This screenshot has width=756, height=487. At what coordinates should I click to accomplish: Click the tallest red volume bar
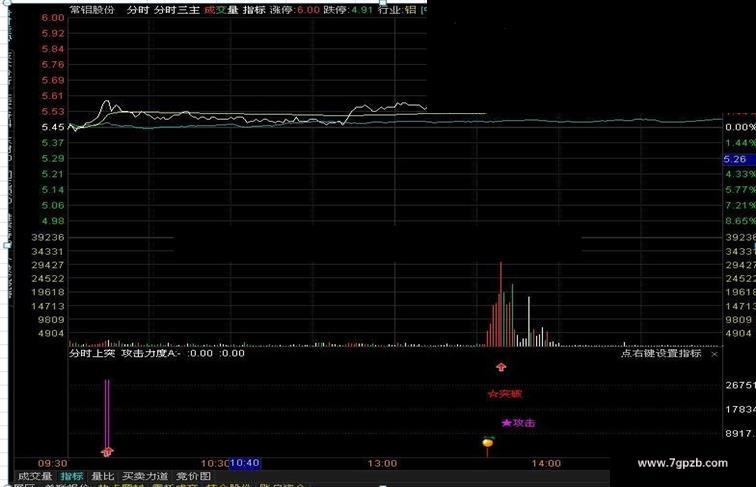click(501, 304)
